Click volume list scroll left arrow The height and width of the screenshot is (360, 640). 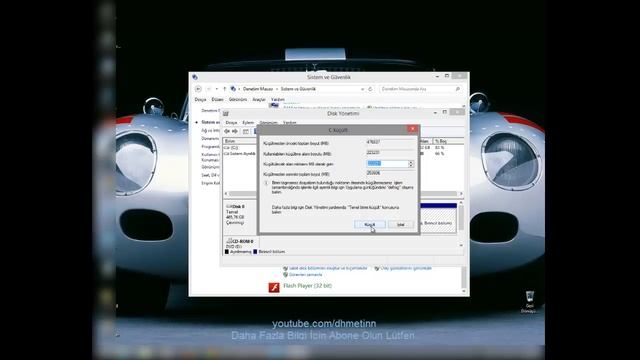(226, 193)
